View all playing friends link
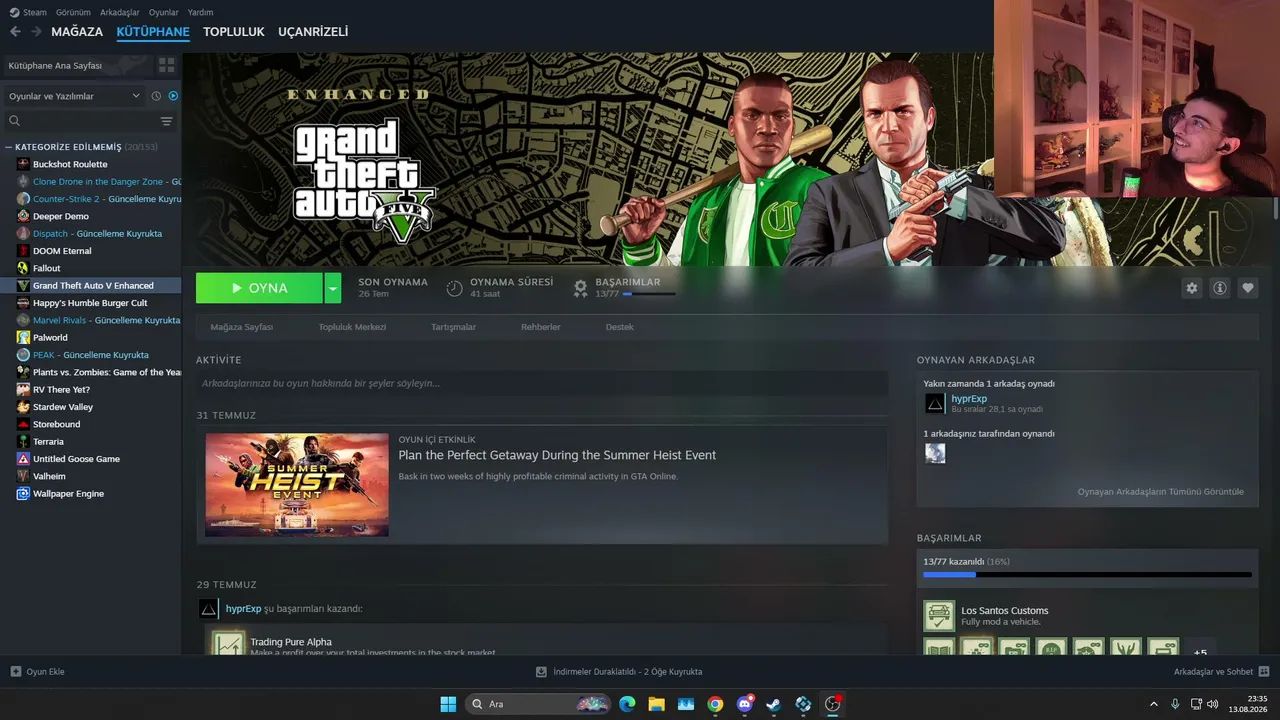1280x720 pixels. click(x=1161, y=492)
